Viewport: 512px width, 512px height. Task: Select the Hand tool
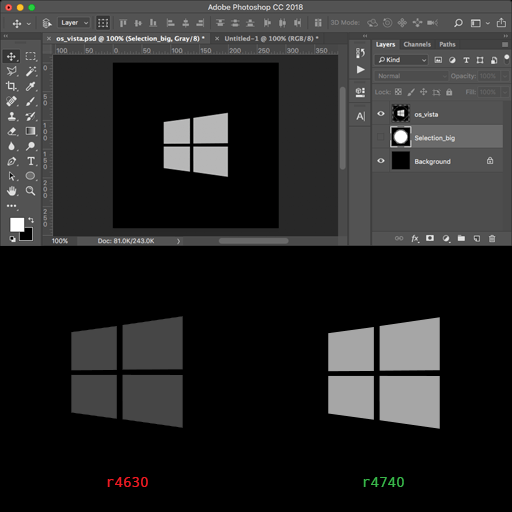(x=11, y=191)
